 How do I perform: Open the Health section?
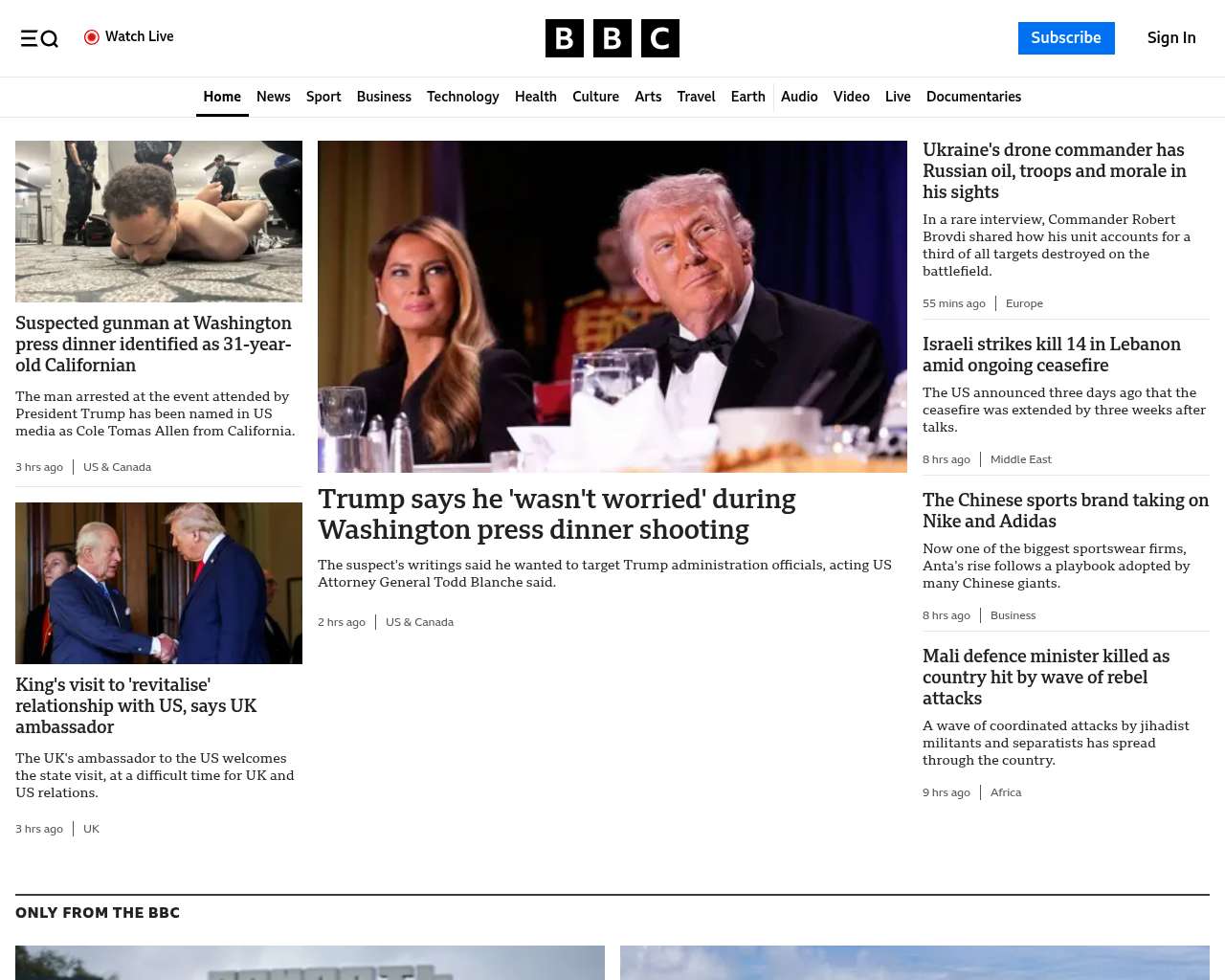click(x=536, y=97)
